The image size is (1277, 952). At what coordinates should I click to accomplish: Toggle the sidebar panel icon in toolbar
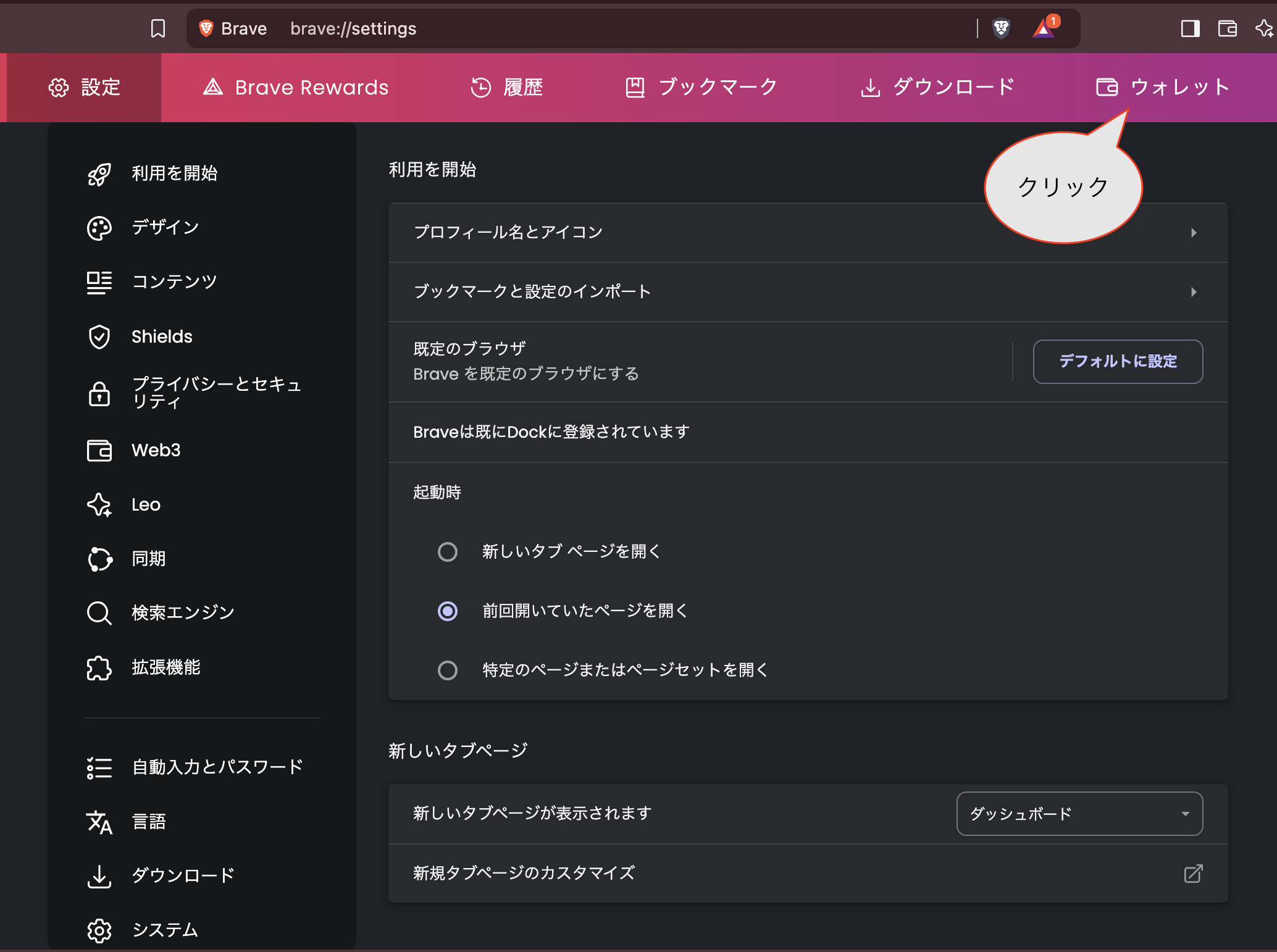[1190, 28]
